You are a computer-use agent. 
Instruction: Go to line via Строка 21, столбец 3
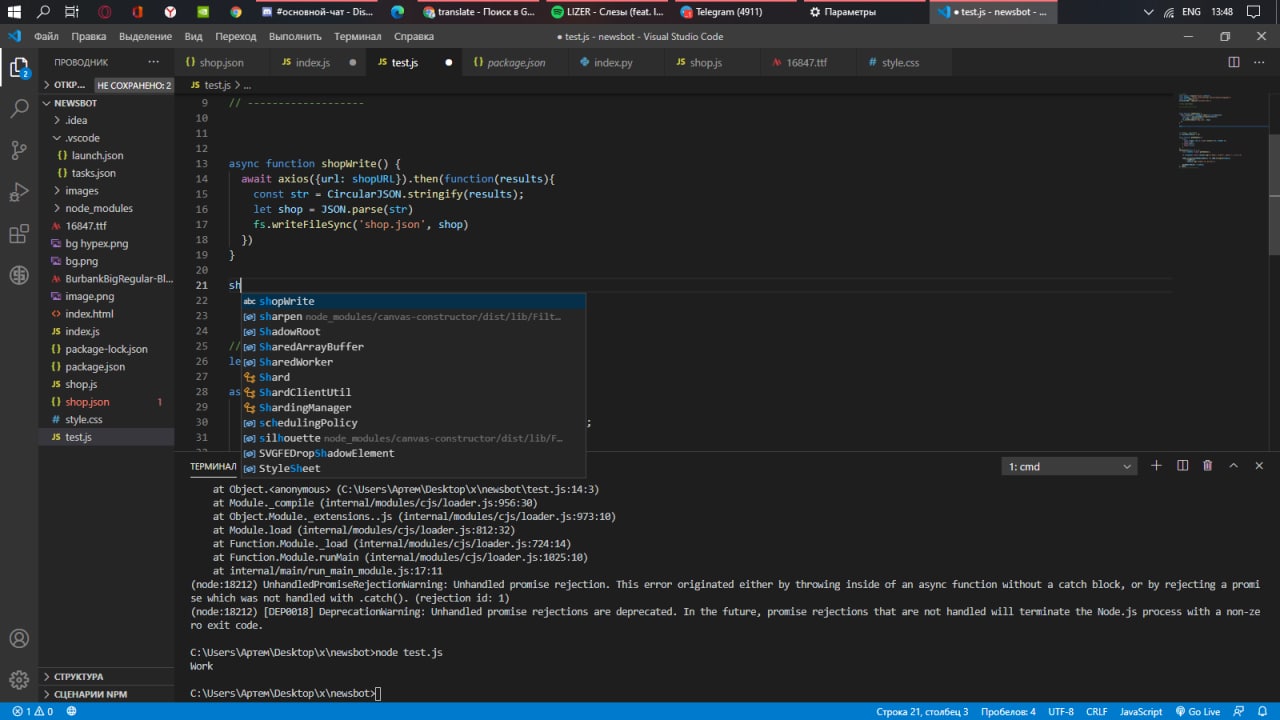(x=922, y=711)
